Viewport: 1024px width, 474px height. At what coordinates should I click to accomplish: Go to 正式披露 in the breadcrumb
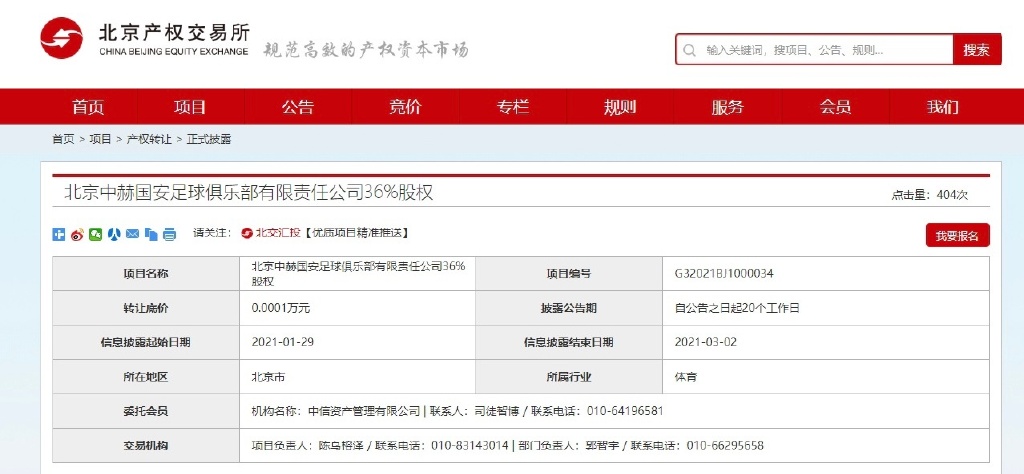click(x=209, y=139)
